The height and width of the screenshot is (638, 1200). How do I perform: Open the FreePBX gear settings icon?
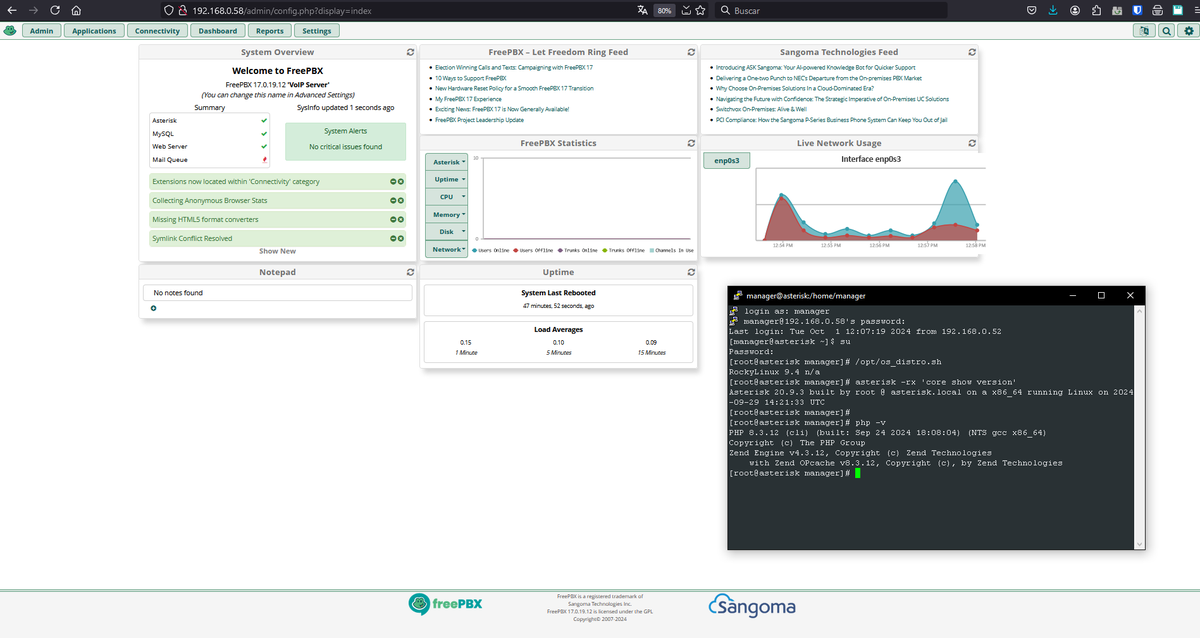click(x=1187, y=31)
